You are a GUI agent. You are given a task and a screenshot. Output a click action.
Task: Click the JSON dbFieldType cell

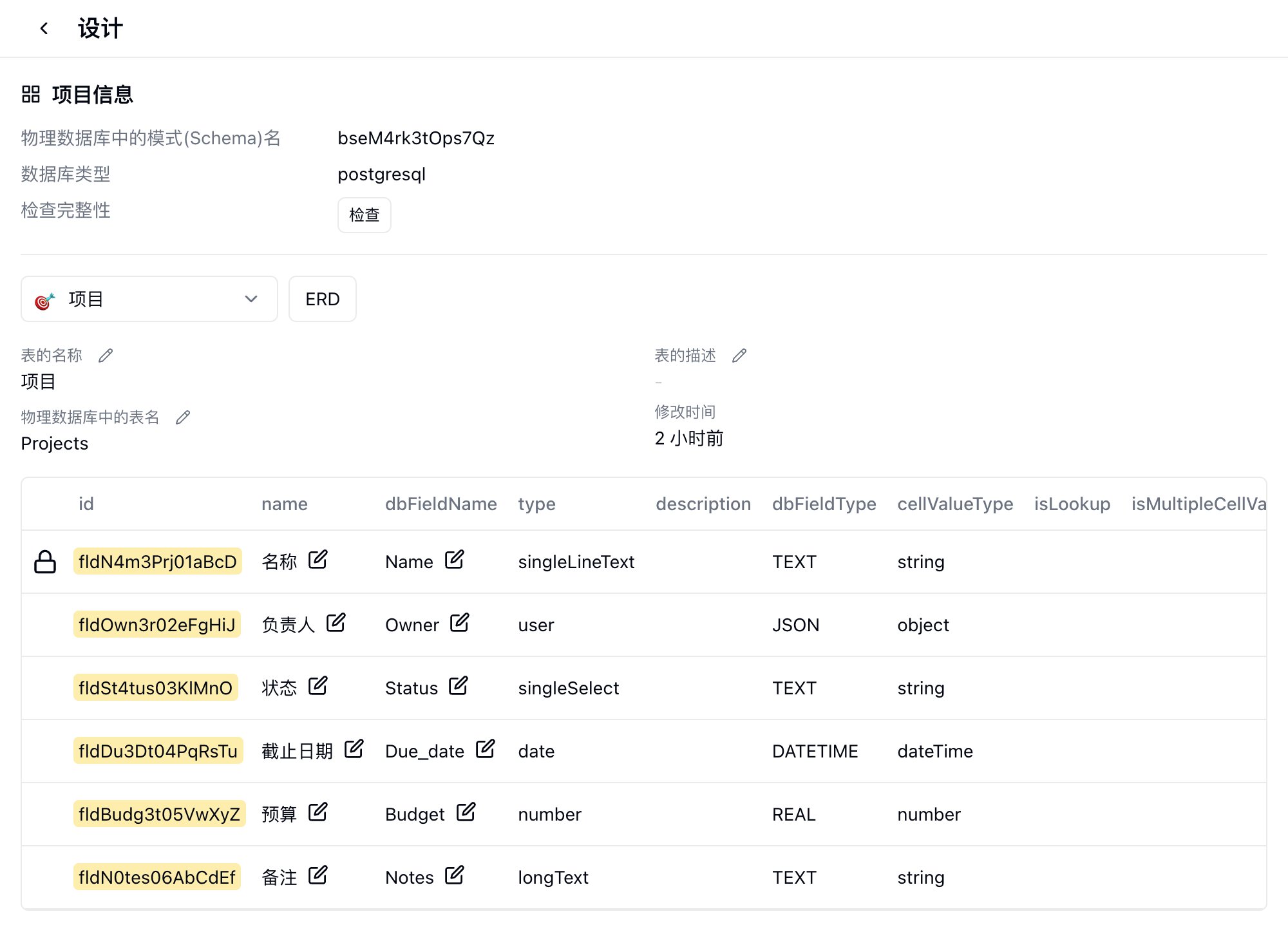(796, 625)
